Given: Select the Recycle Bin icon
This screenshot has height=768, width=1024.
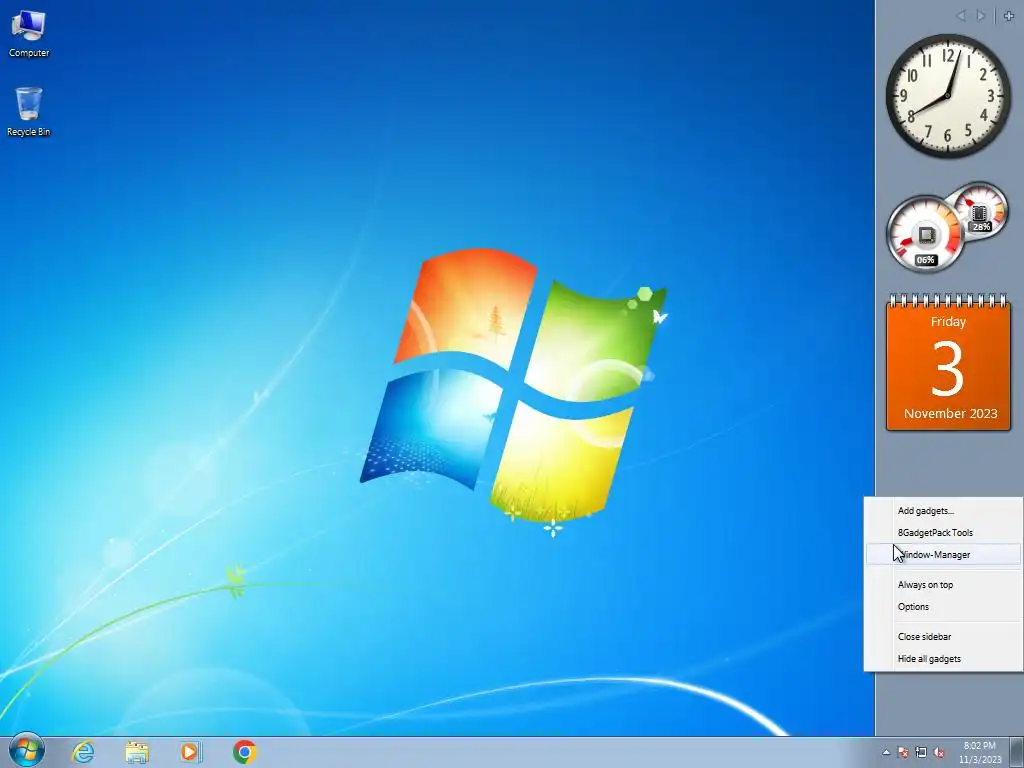Looking at the screenshot, I should click(x=29, y=111).
